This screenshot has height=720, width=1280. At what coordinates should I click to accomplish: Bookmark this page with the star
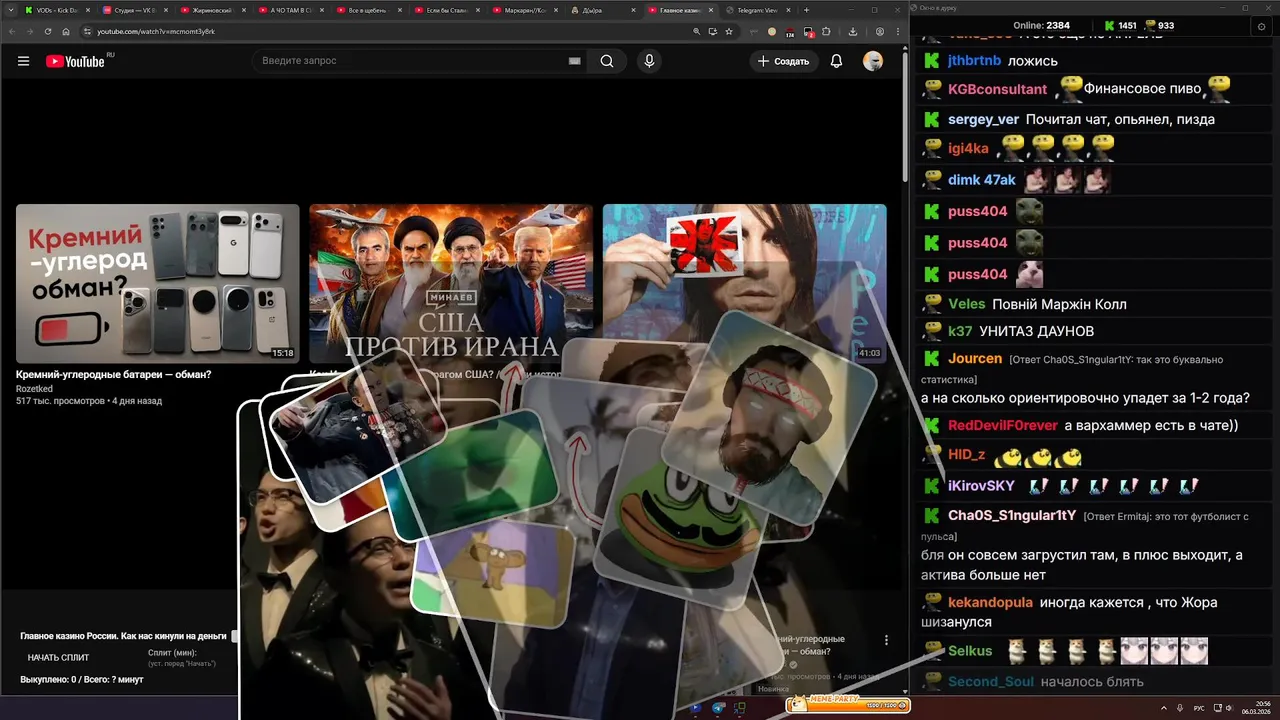(x=729, y=31)
